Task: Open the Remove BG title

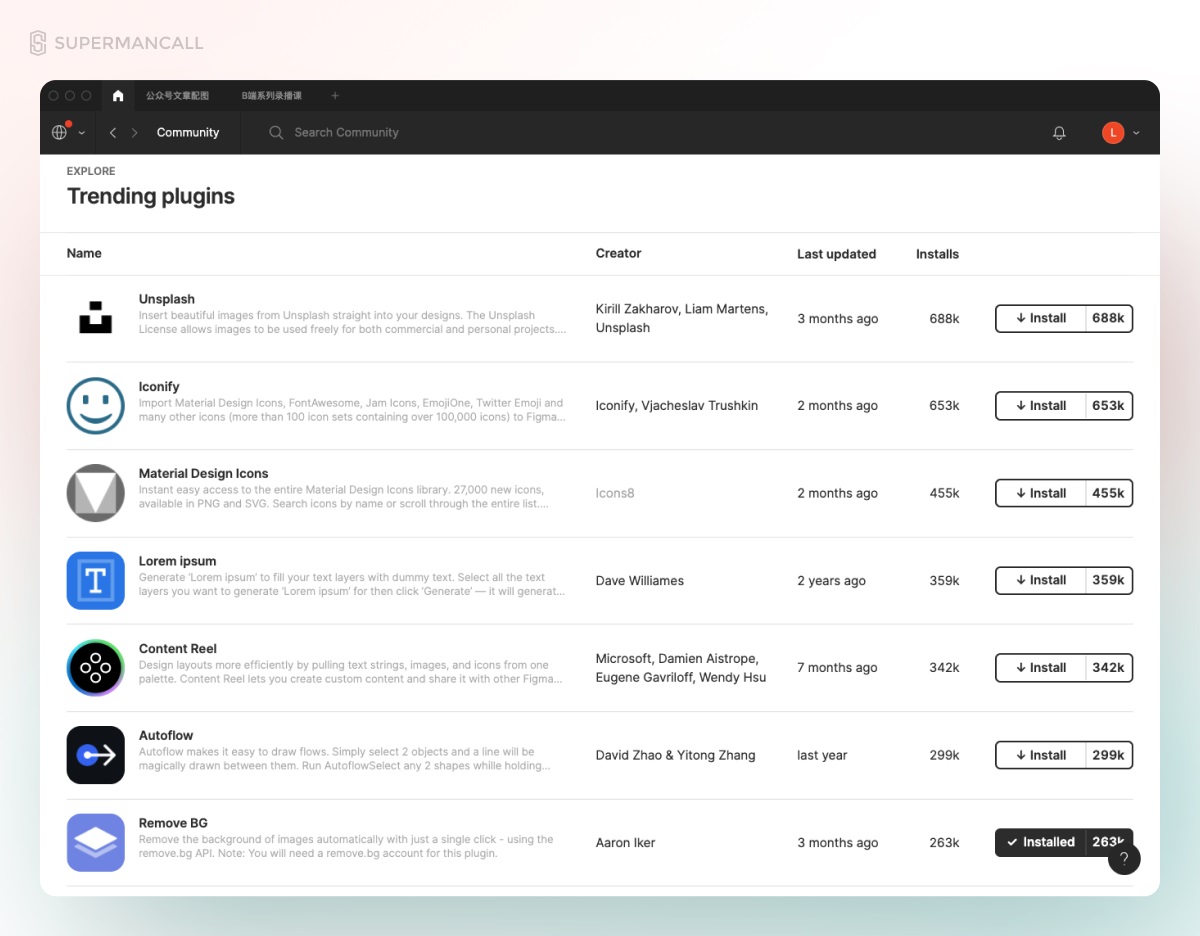Action: click(x=173, y=823)
